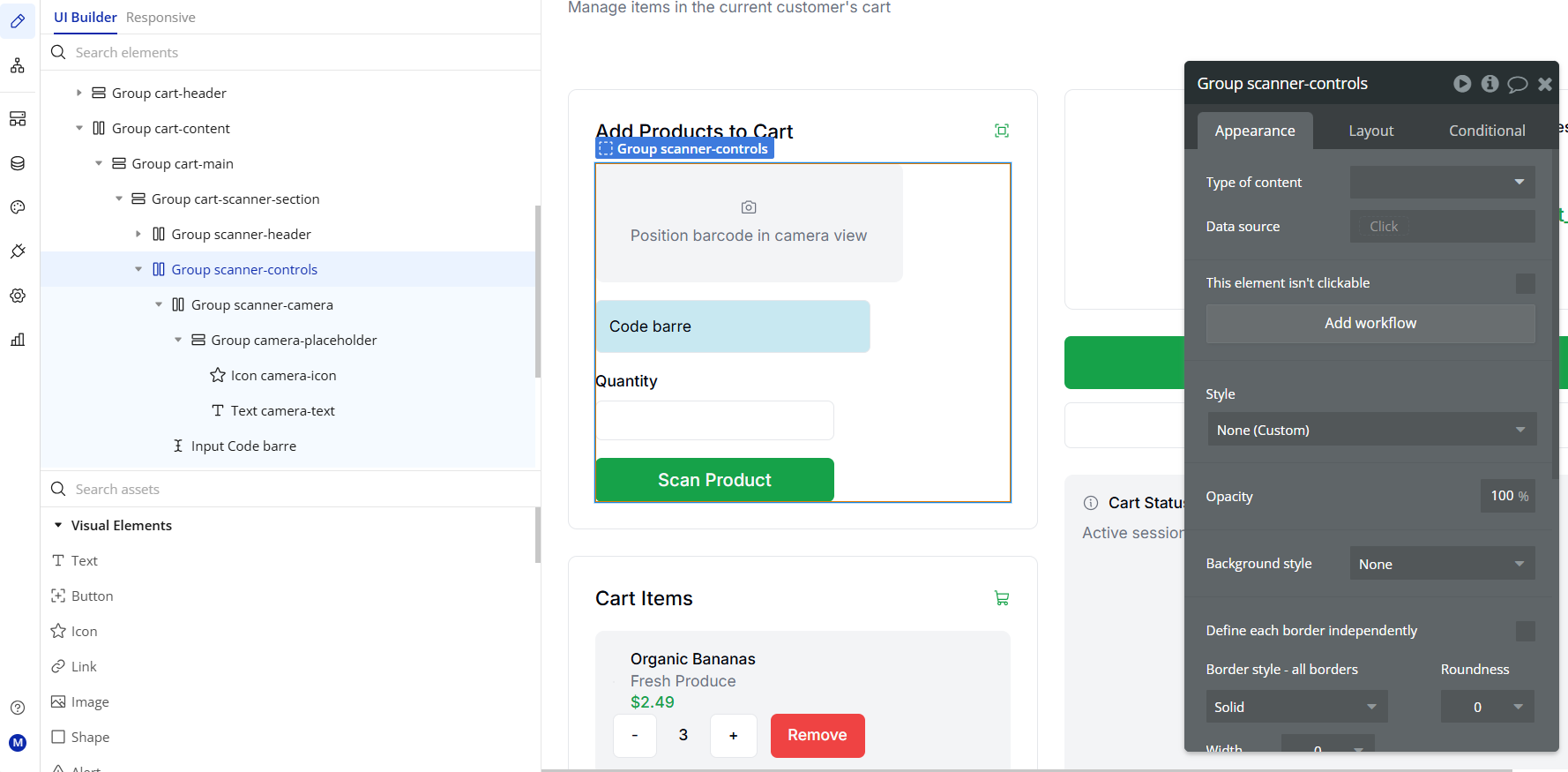Open the Type of content dropdown
Viewport: 1568px width, 772px height.
pos(1442,182)
